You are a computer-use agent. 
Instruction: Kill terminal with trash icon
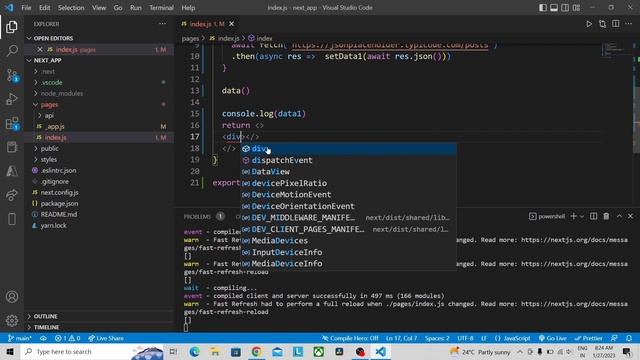click(606, 216)
